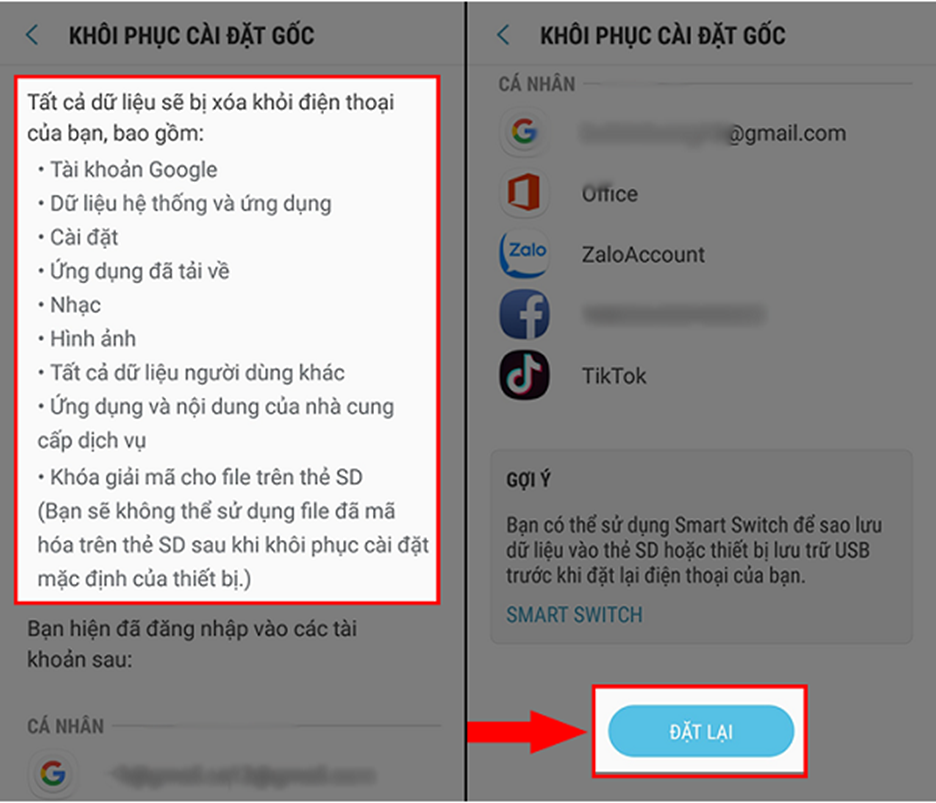Screen dimensions: 936x803
Task: Select the @gmail.com account entry
Action: tap(713, 133)
